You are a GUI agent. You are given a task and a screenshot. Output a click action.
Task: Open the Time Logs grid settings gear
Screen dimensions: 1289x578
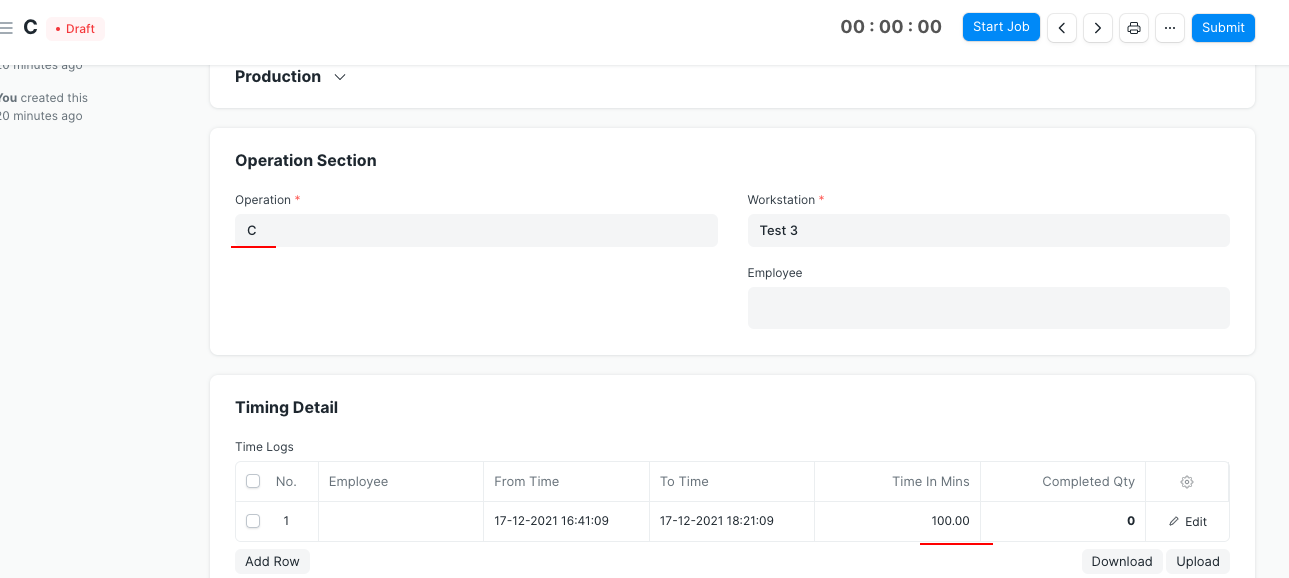1187,481
